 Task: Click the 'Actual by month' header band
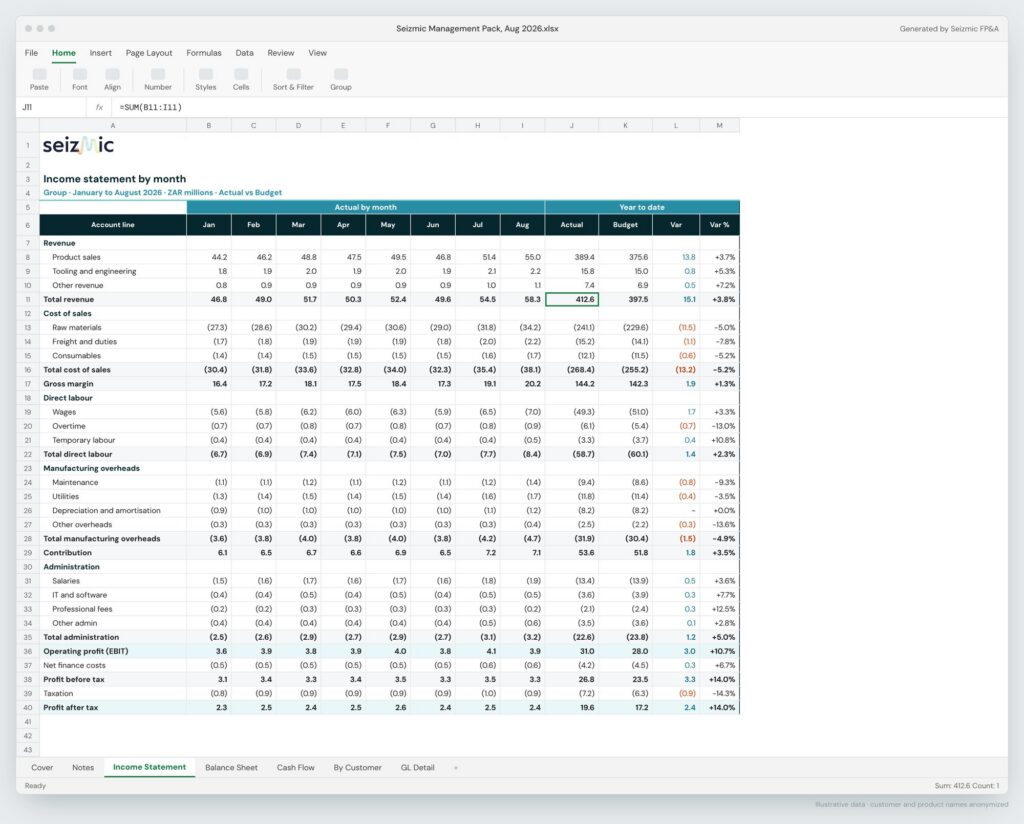click(x=366, y=207)
